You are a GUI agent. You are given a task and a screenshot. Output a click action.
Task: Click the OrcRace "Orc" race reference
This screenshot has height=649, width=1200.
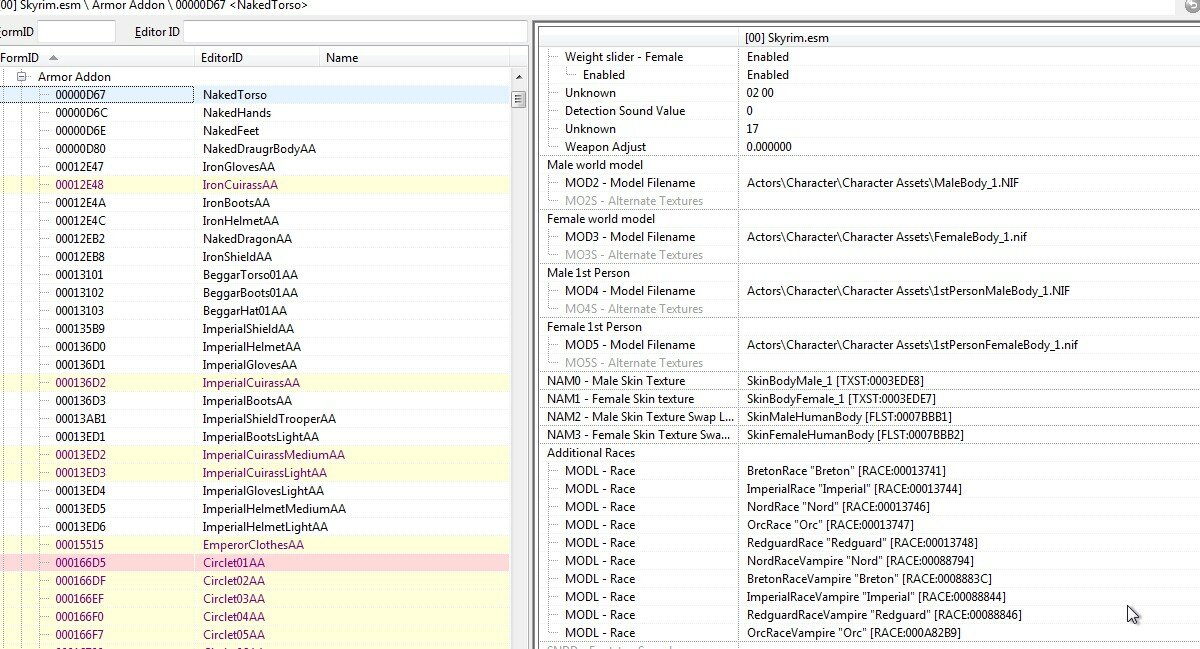832,525
